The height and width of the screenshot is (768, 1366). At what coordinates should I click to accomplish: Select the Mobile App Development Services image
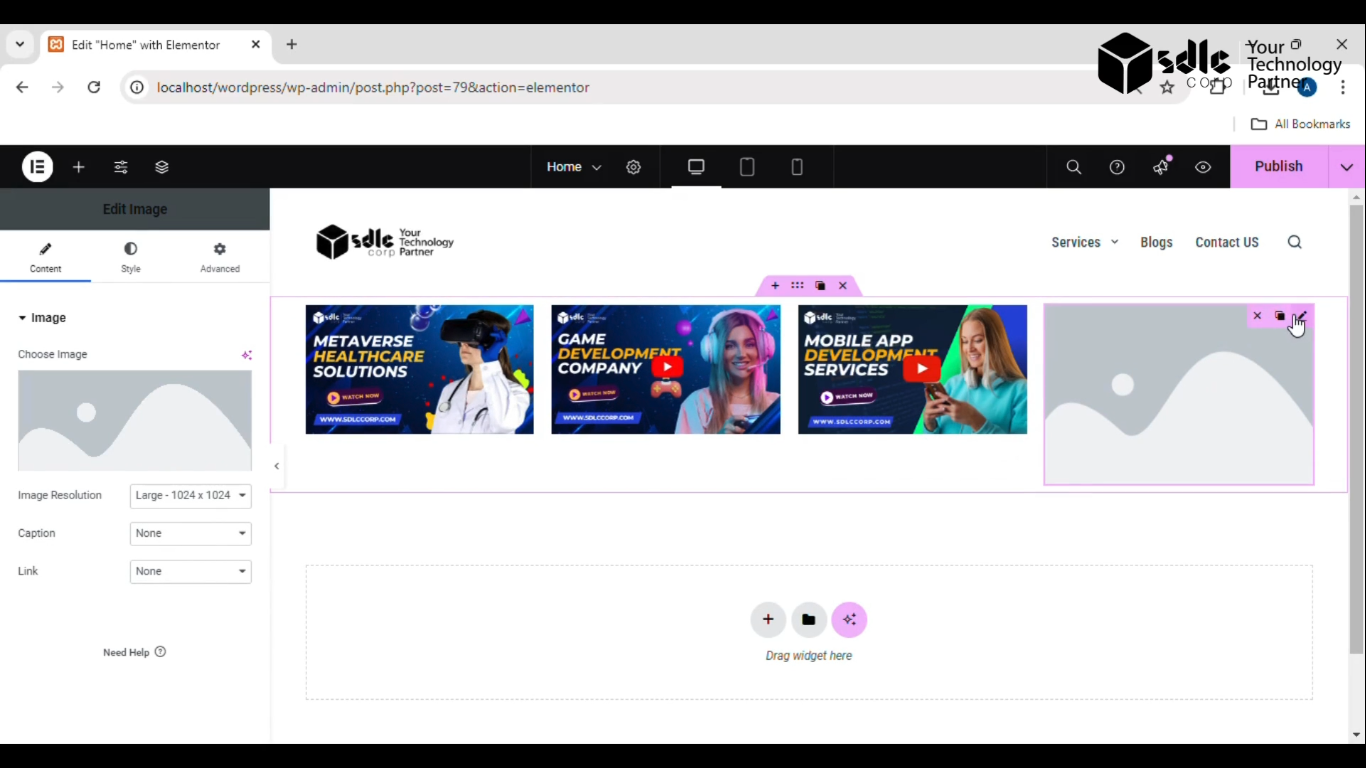tap(913, 370)
